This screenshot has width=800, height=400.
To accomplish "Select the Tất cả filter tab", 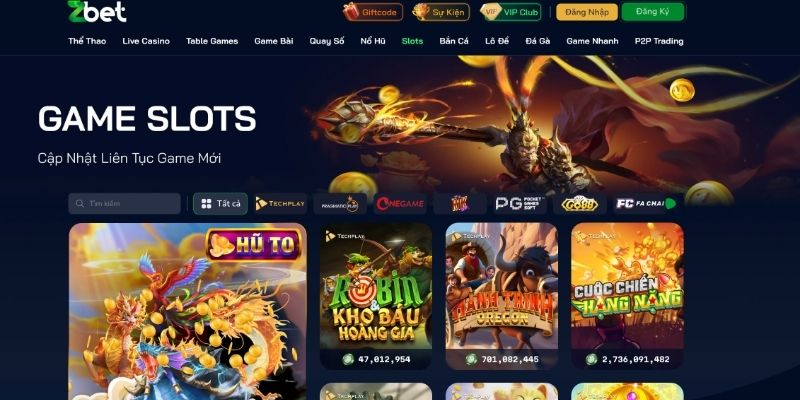I will [x=220, y=204].
